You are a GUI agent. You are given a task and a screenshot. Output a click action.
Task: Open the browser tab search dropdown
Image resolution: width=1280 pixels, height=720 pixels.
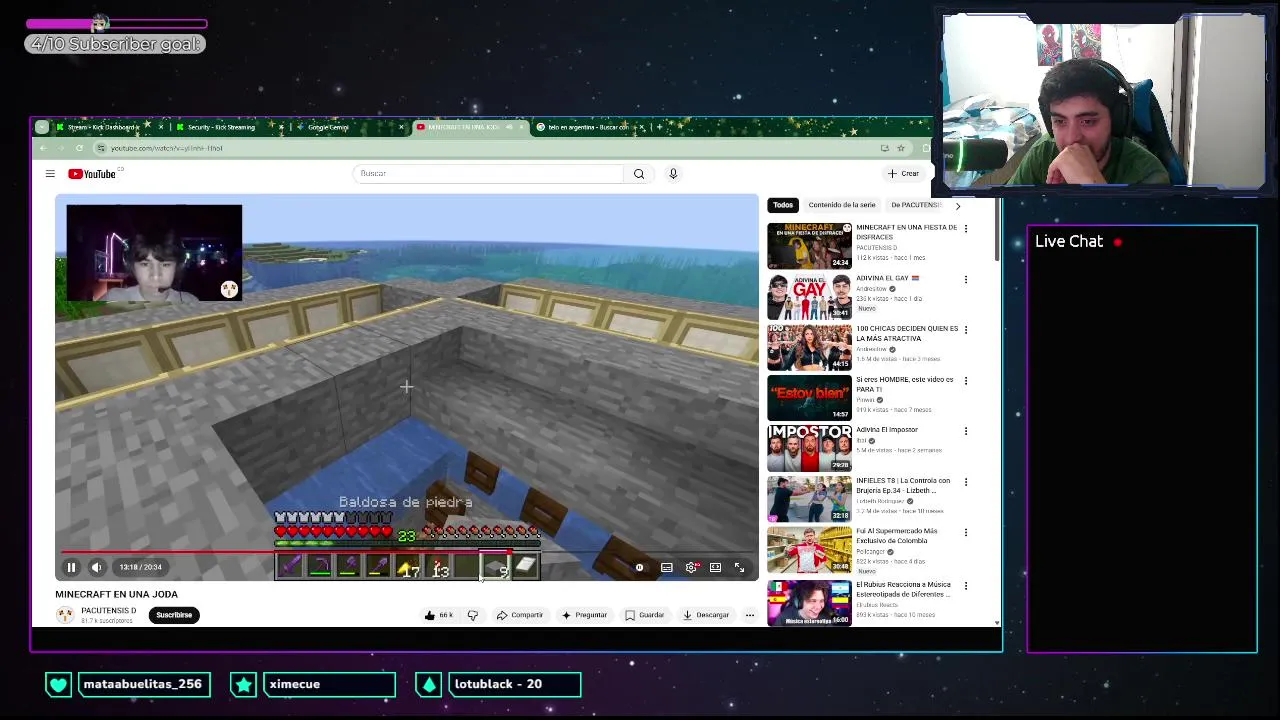point(41,127)
